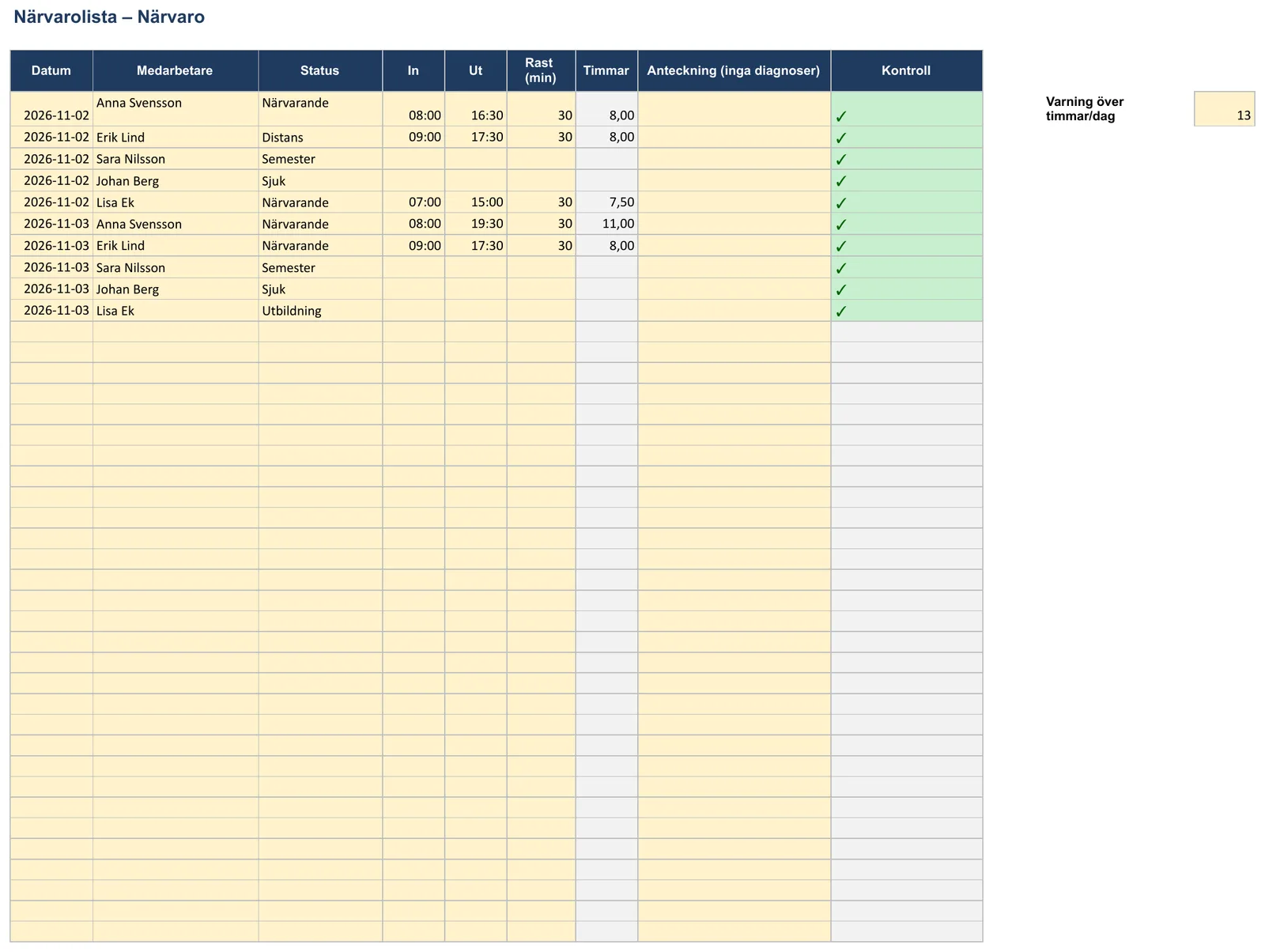This screenshot has height=952, width=1265.
Task: Click the "07:00" clock-in cell
Action: coord(413,202)
